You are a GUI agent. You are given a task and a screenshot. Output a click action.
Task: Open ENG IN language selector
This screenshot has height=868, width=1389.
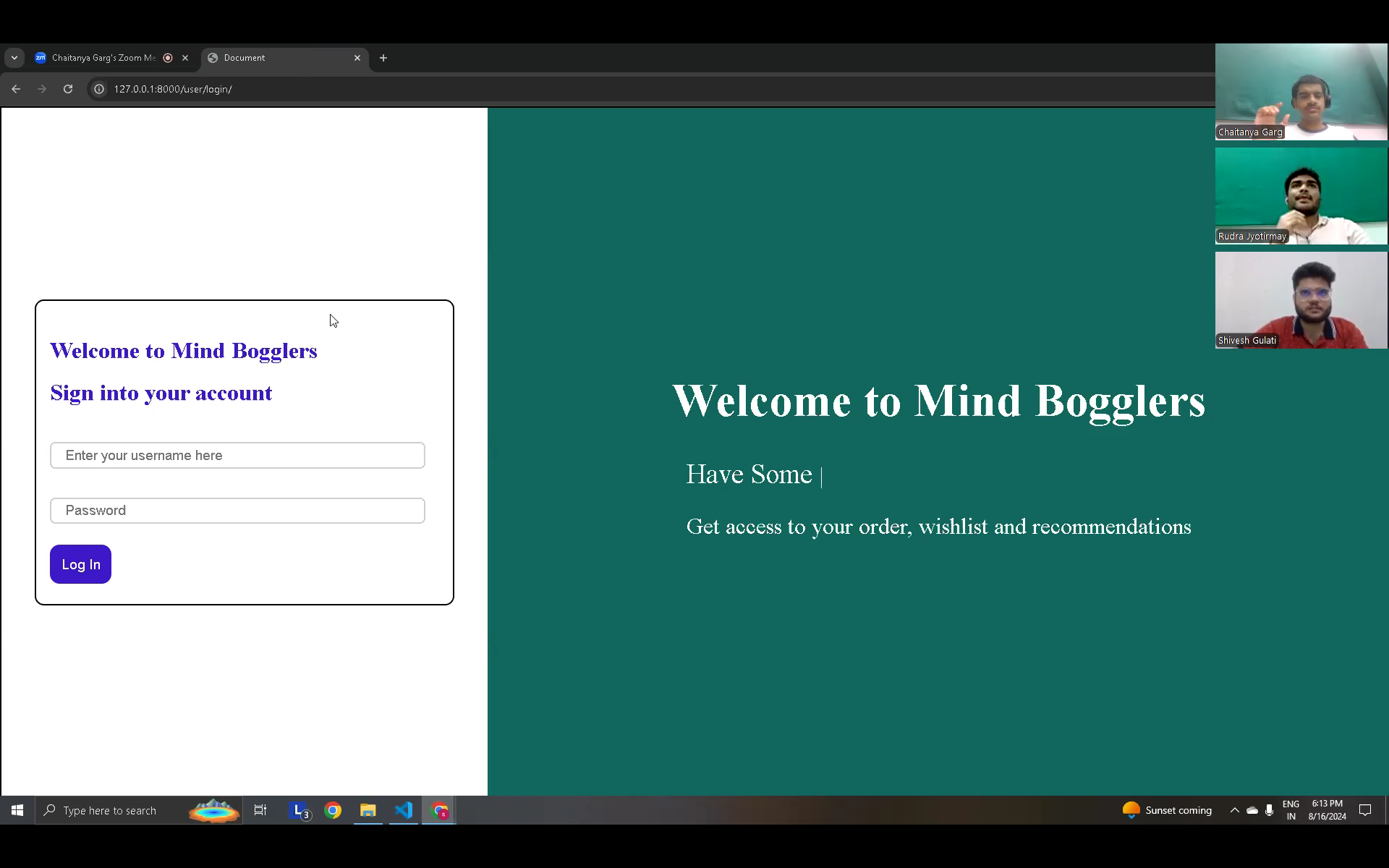(1291, 810)
